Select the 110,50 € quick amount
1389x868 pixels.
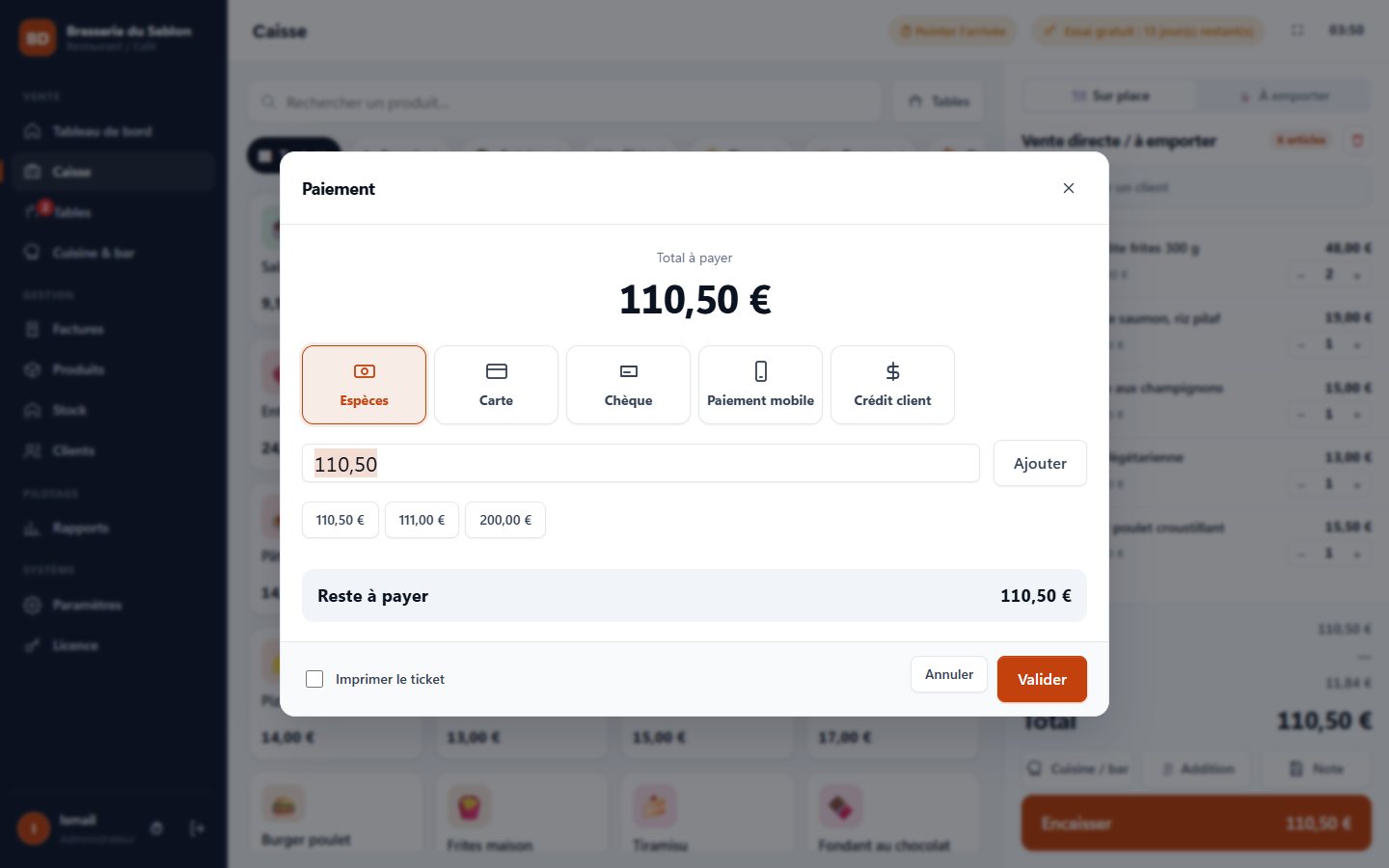pos(340,520)
